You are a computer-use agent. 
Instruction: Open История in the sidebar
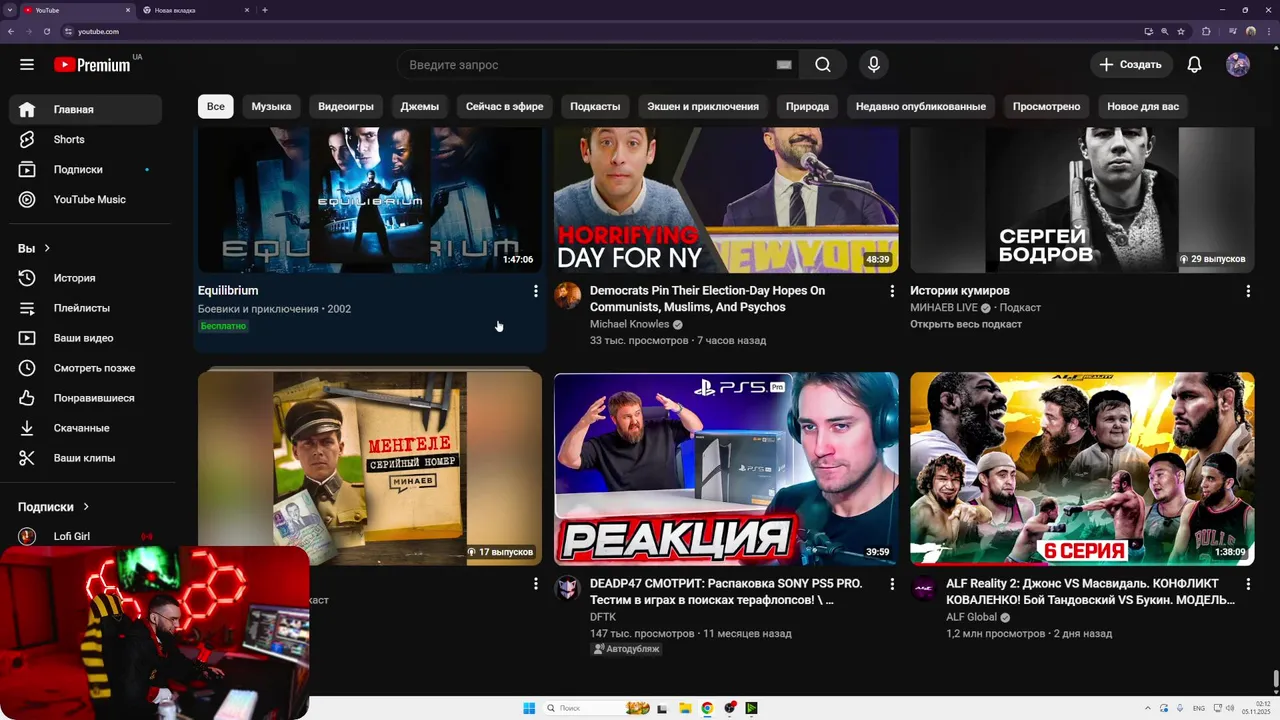[85, 278]
